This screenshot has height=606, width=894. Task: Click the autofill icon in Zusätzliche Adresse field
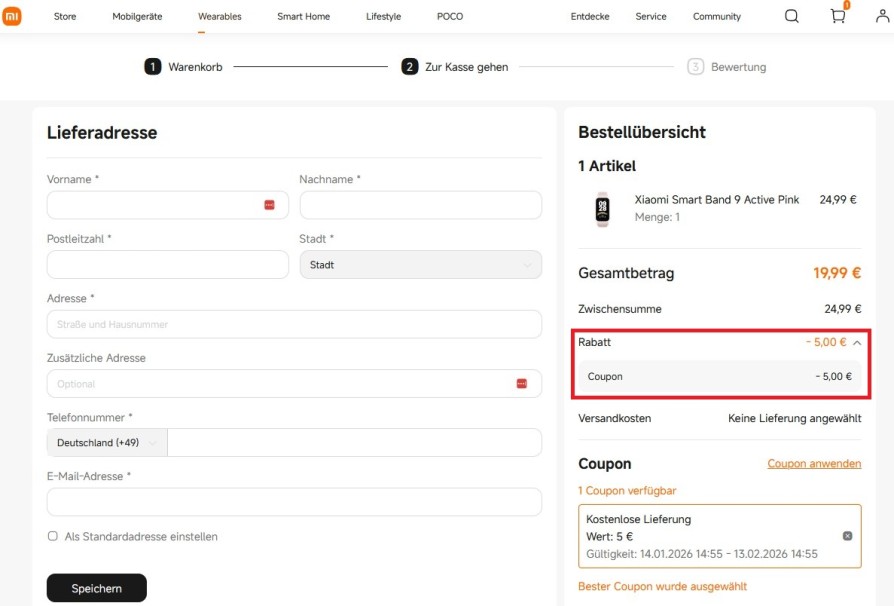click(521, 384)
